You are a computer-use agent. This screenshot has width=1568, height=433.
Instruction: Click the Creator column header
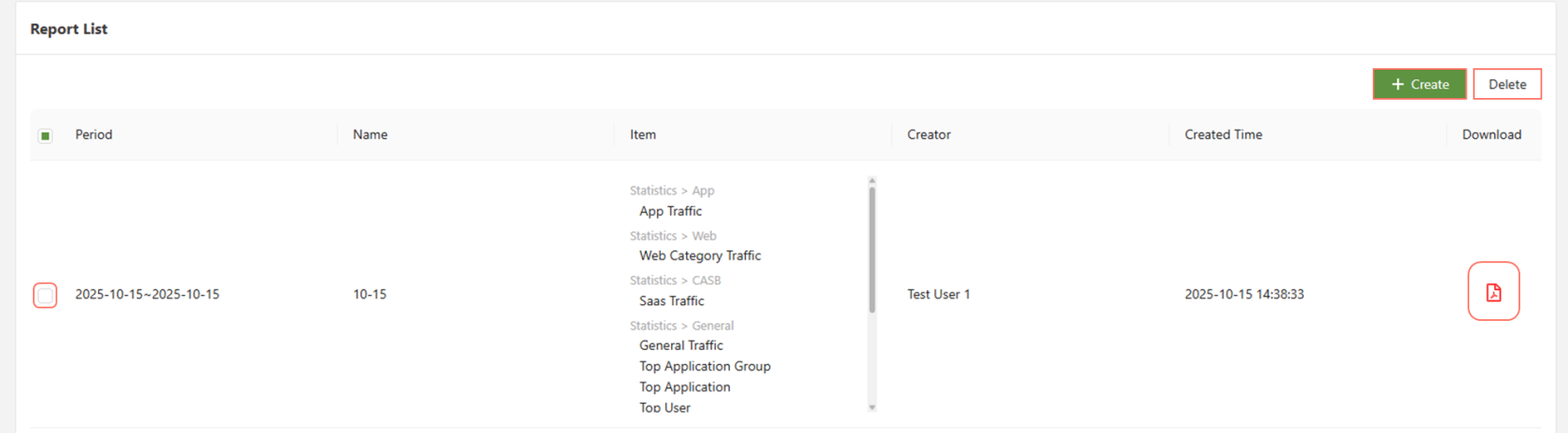coord(929,134)
